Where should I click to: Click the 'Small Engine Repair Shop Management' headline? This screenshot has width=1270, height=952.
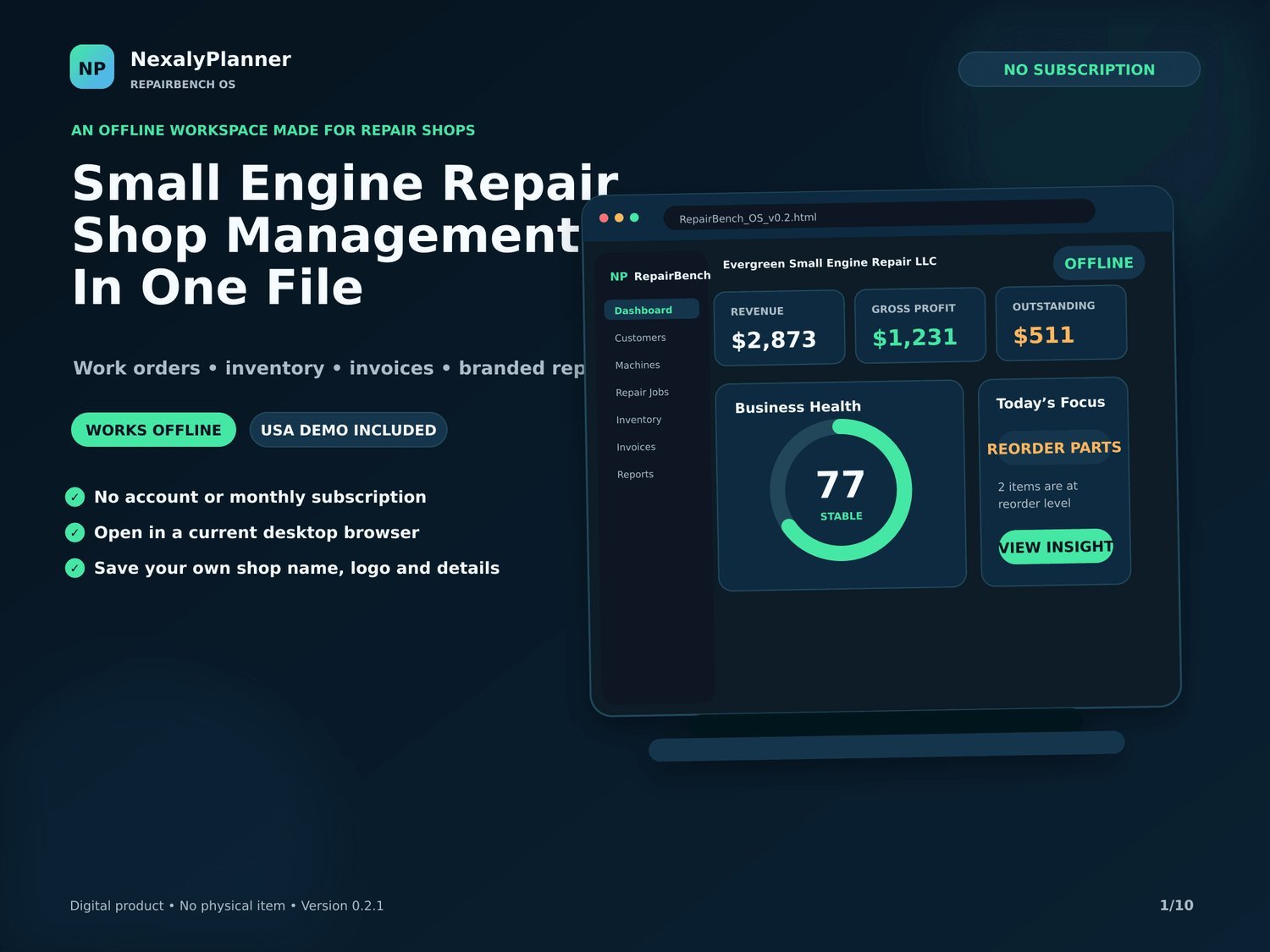pyautogui.click(x=345, y=209)
